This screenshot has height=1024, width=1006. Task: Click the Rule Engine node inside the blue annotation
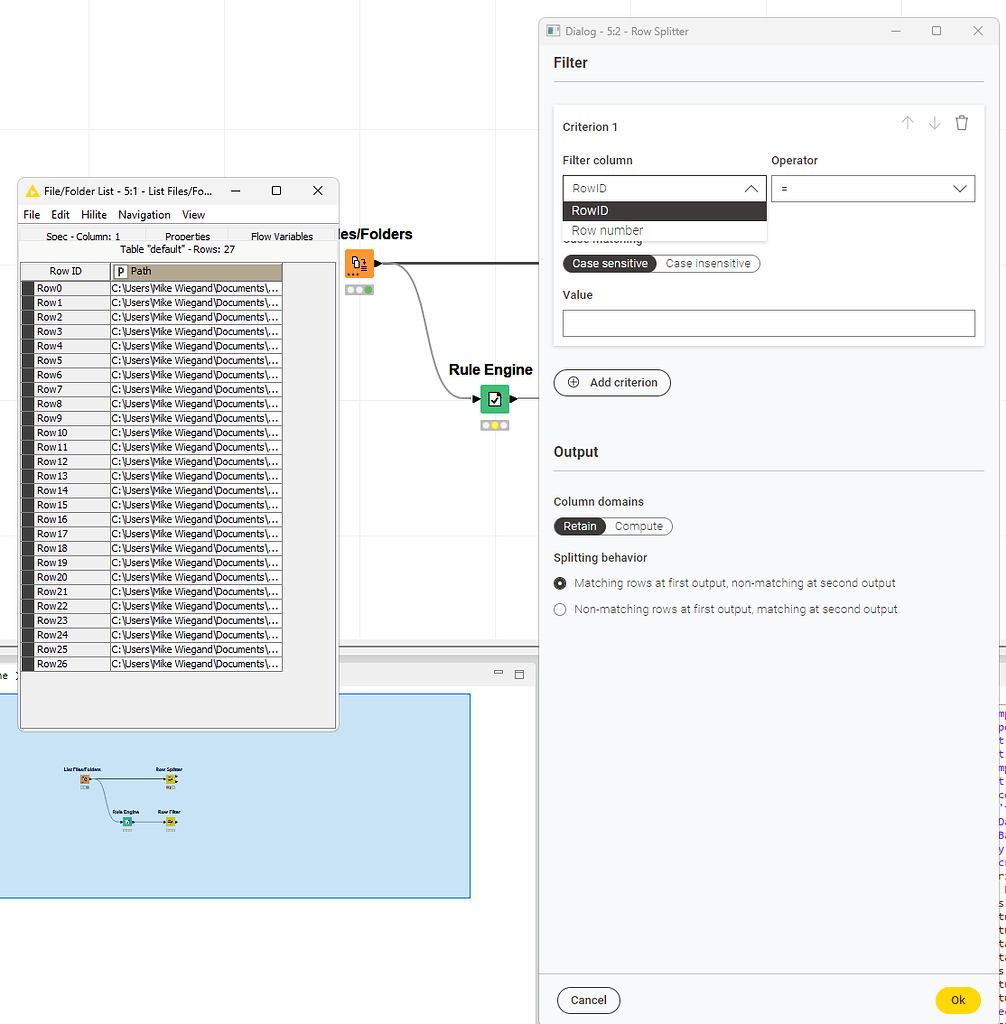[128, 821]
